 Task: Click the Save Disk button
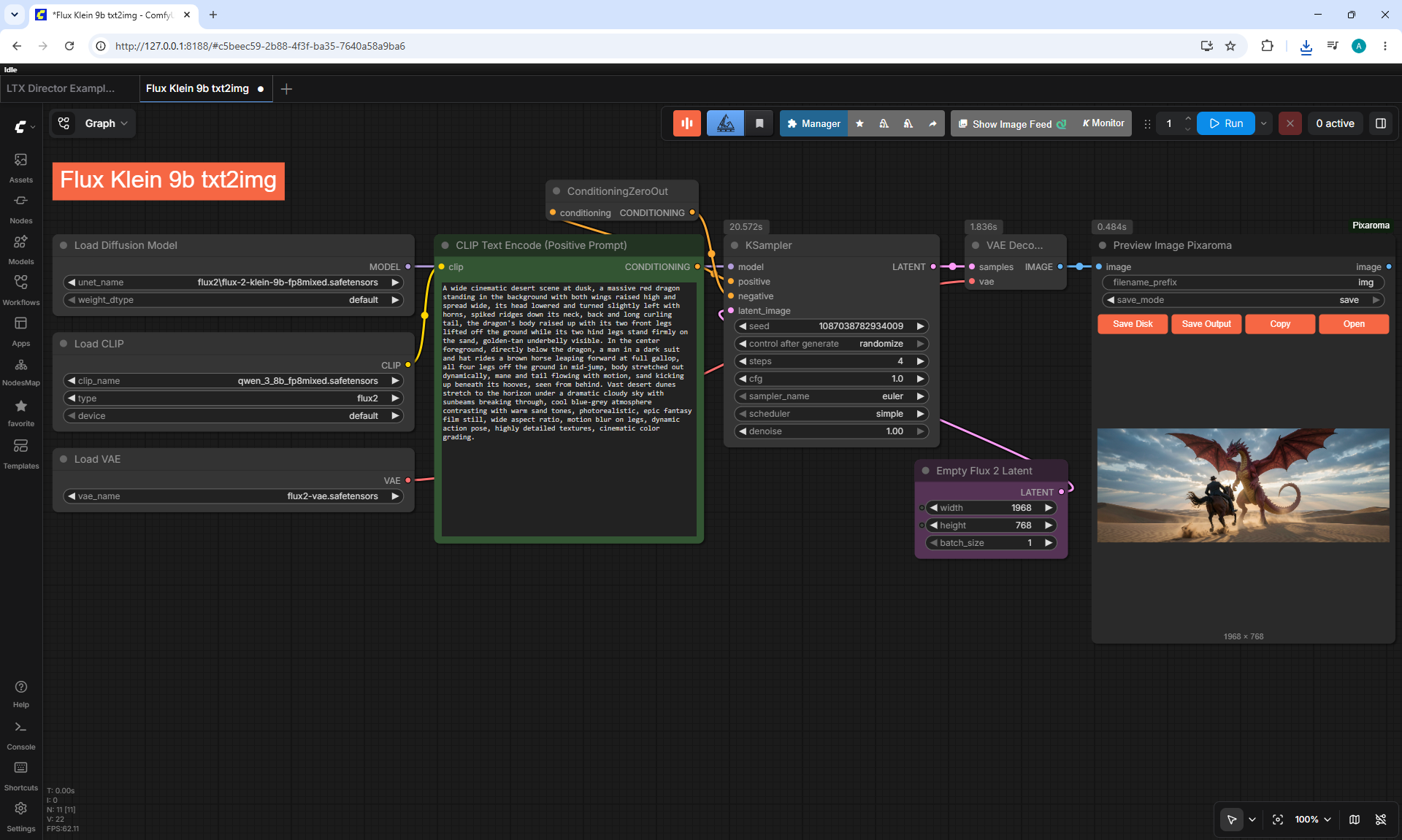tap(1133, 324)
